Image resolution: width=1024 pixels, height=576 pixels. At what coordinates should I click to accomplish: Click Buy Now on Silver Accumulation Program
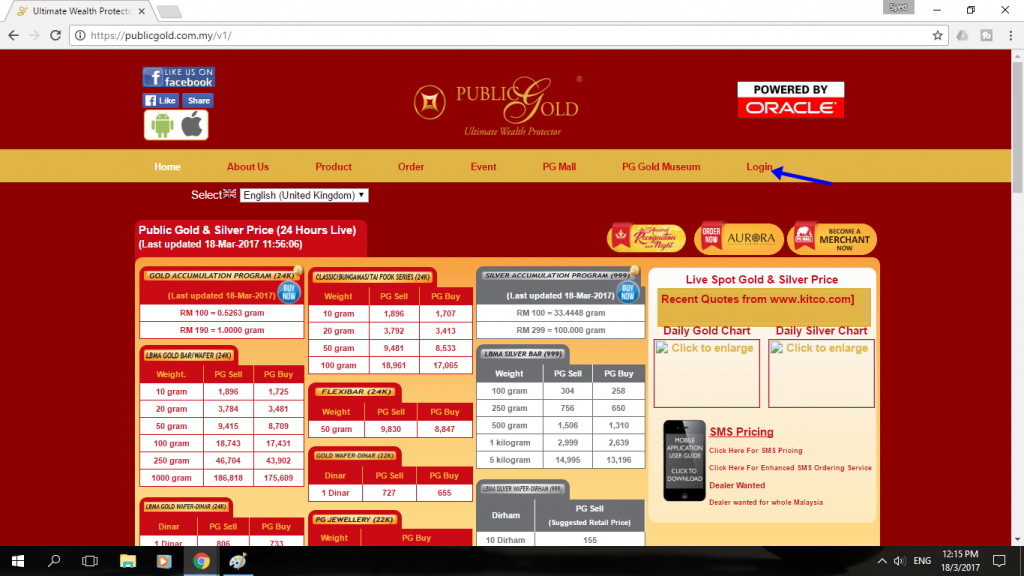[628, 292]
